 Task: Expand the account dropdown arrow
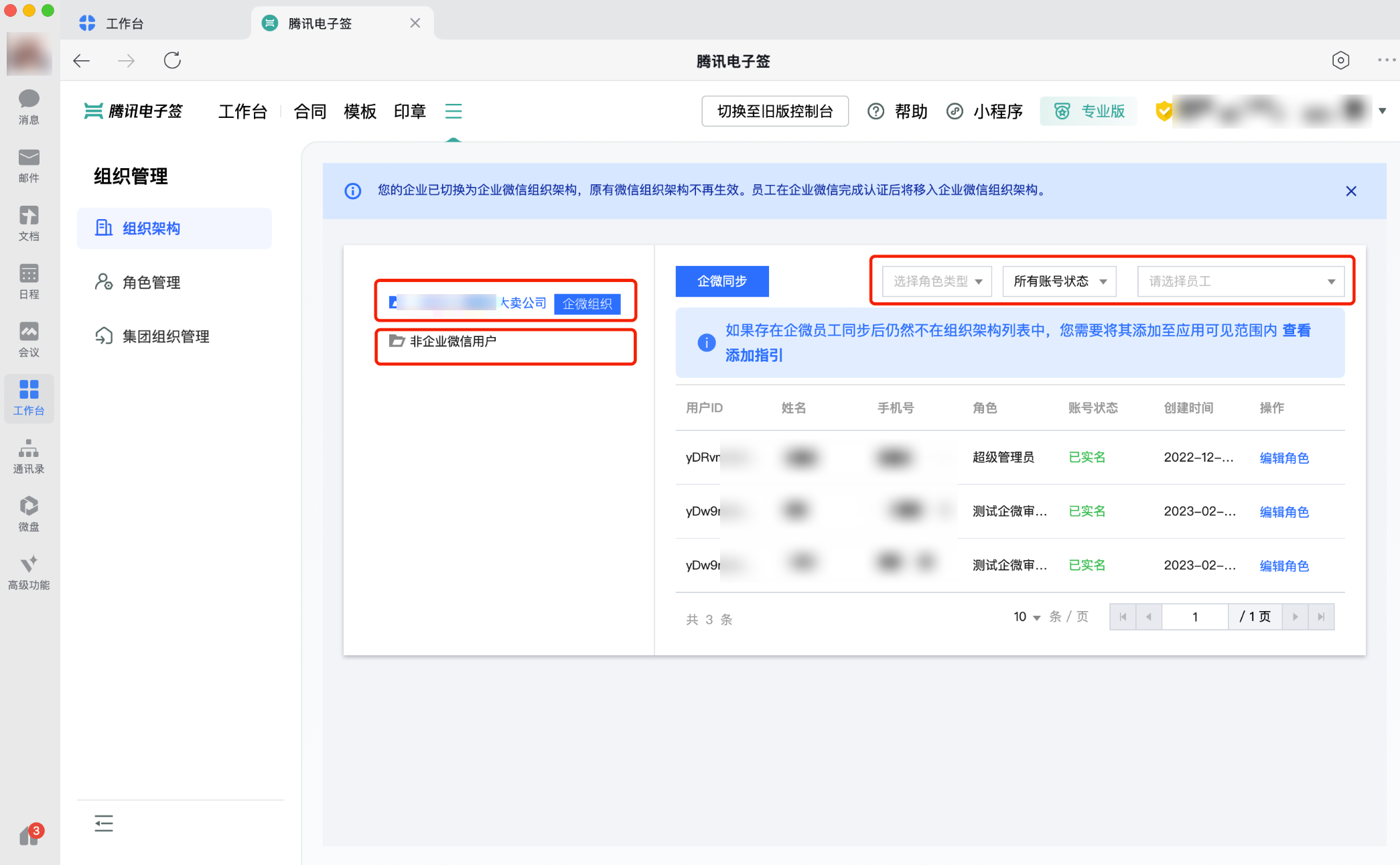pyautogui.click(x=1382, y=111)
